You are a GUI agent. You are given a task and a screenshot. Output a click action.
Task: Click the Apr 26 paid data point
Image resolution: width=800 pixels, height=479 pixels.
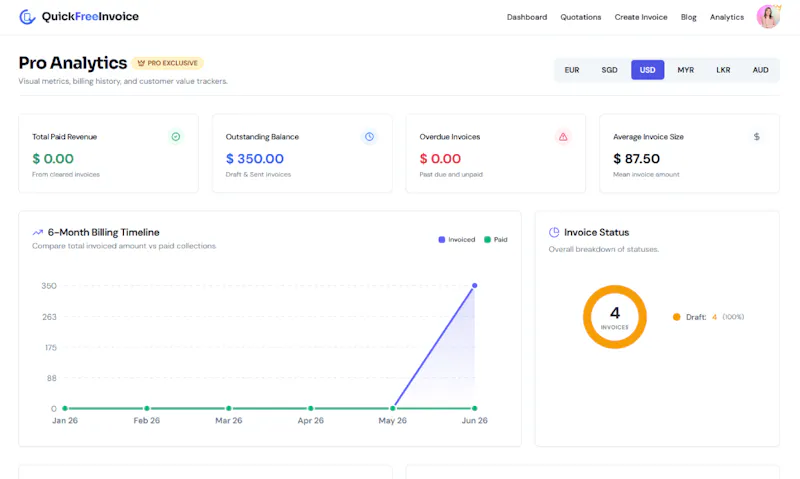tap(311, 408)
